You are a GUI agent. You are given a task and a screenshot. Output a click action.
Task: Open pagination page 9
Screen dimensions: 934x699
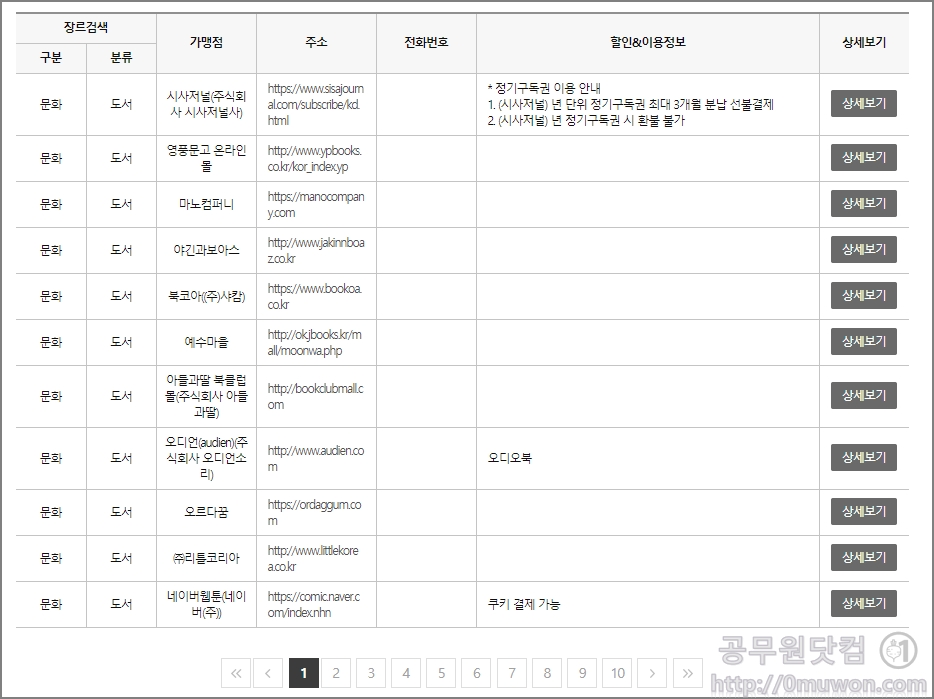[x=583, y=673]
